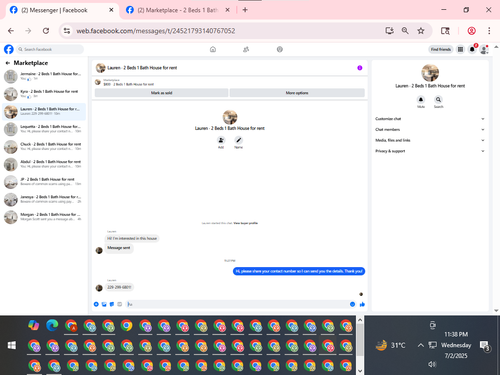Expand Customize chat section
This screenshot has height=375, width=500.
pyautogui.click(x=430, y=119)
